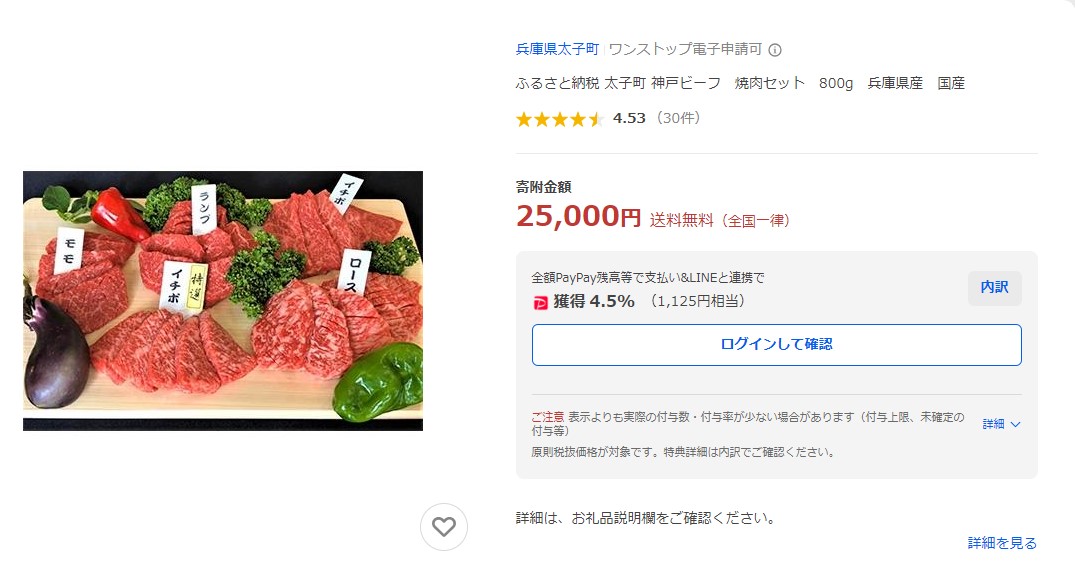The width and height of the screenshot is (1075, 577).
Task: Open the 兵庫県太子町 municipality link
Action: click(x=557, y=49)
